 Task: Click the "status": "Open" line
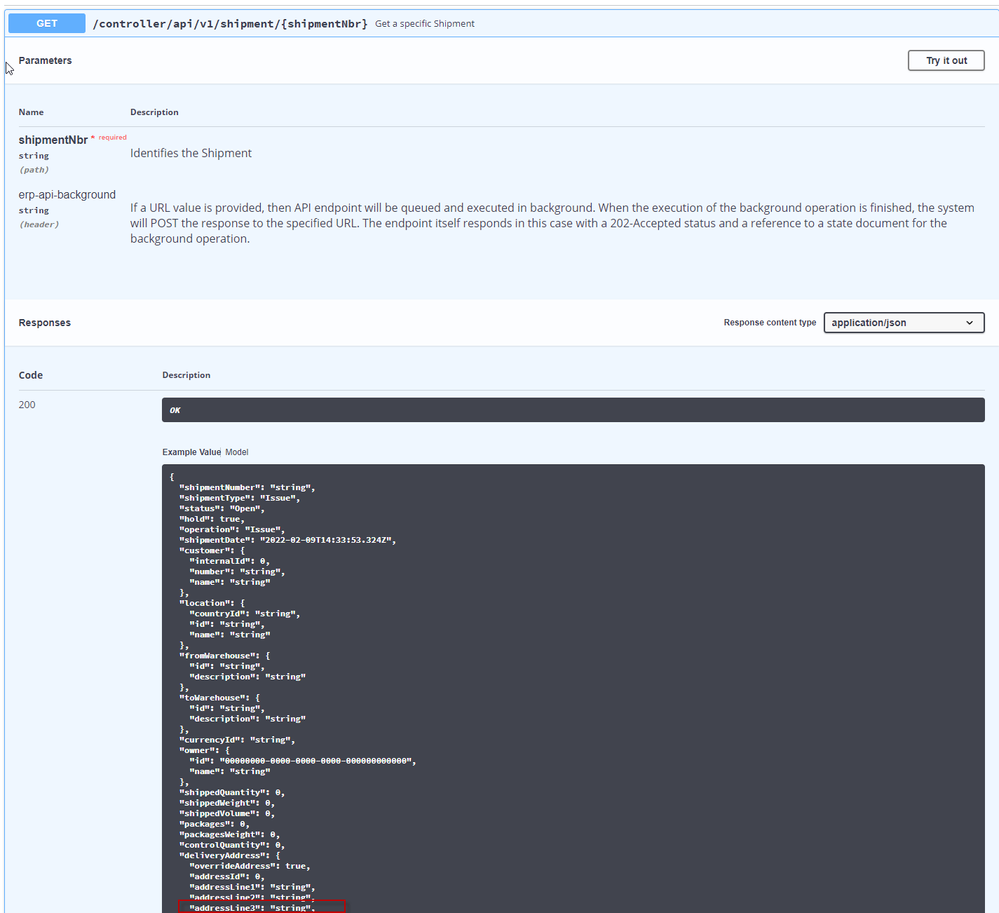point(222,508)
